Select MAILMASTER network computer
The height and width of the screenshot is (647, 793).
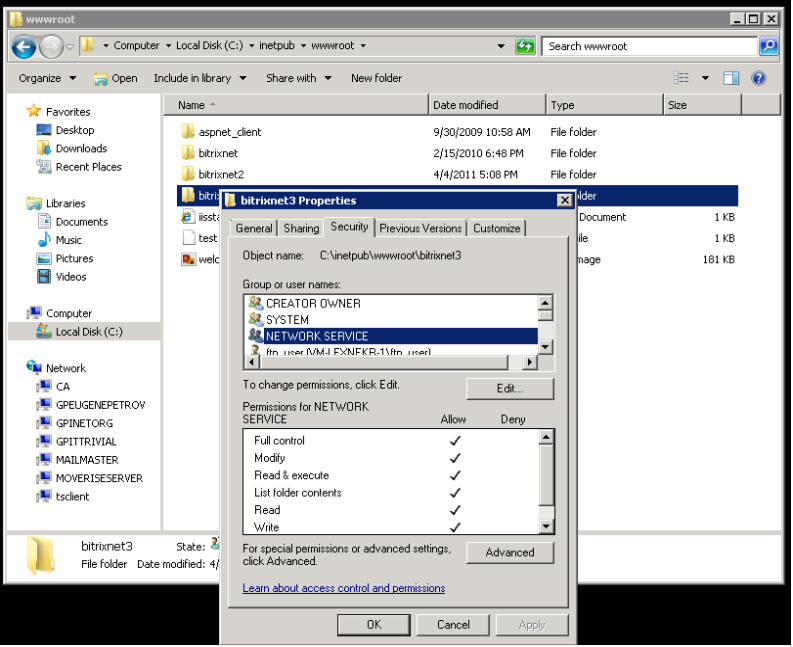[x=86, y=460]
